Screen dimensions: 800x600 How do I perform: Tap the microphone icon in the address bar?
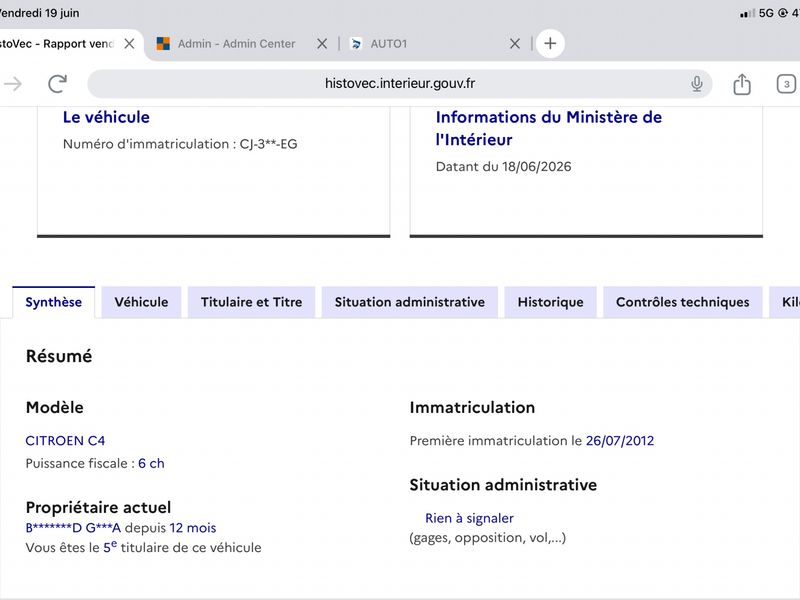(x=697, y=84)
